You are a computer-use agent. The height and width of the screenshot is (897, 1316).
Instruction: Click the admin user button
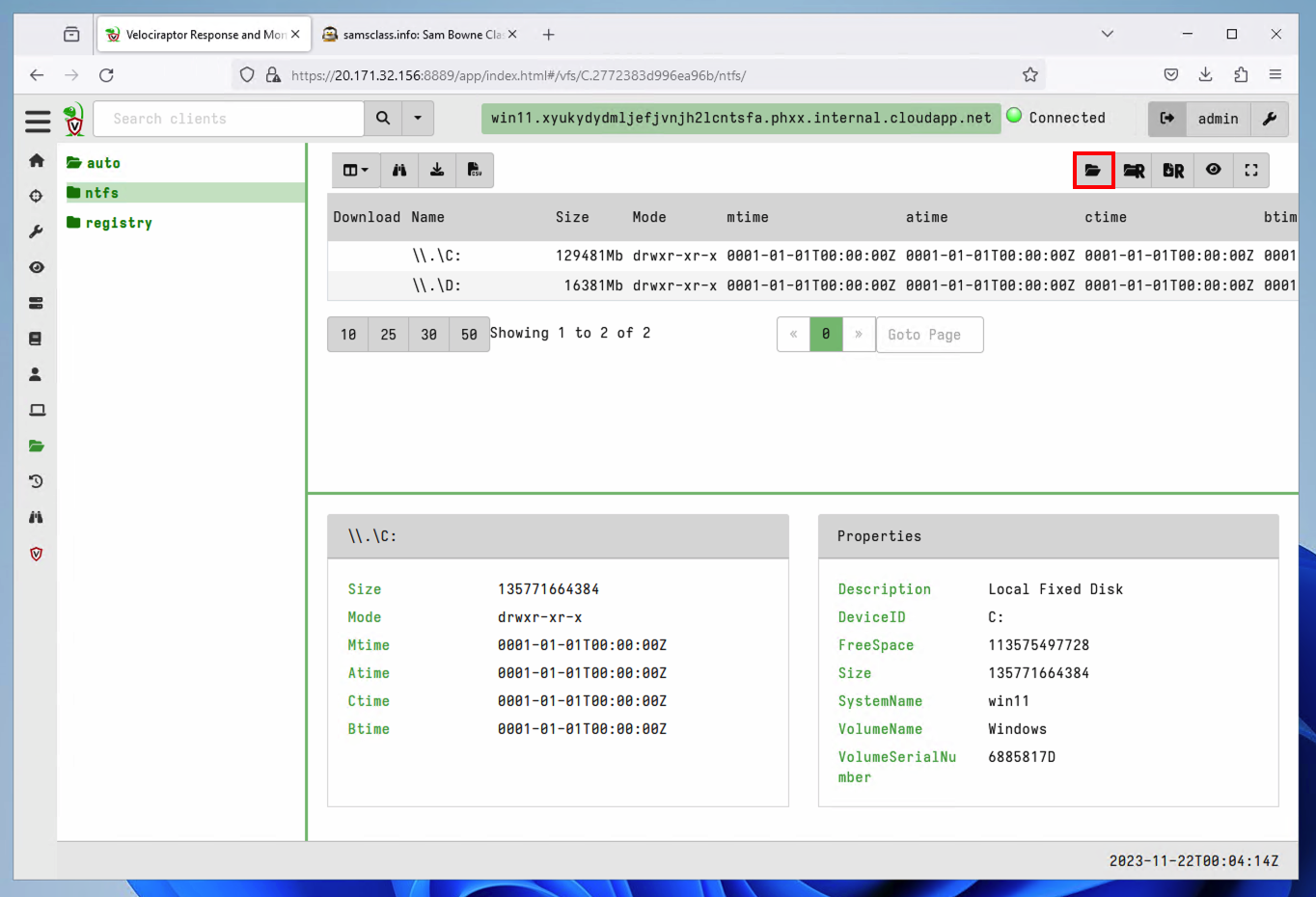[x=1219, y=119]
